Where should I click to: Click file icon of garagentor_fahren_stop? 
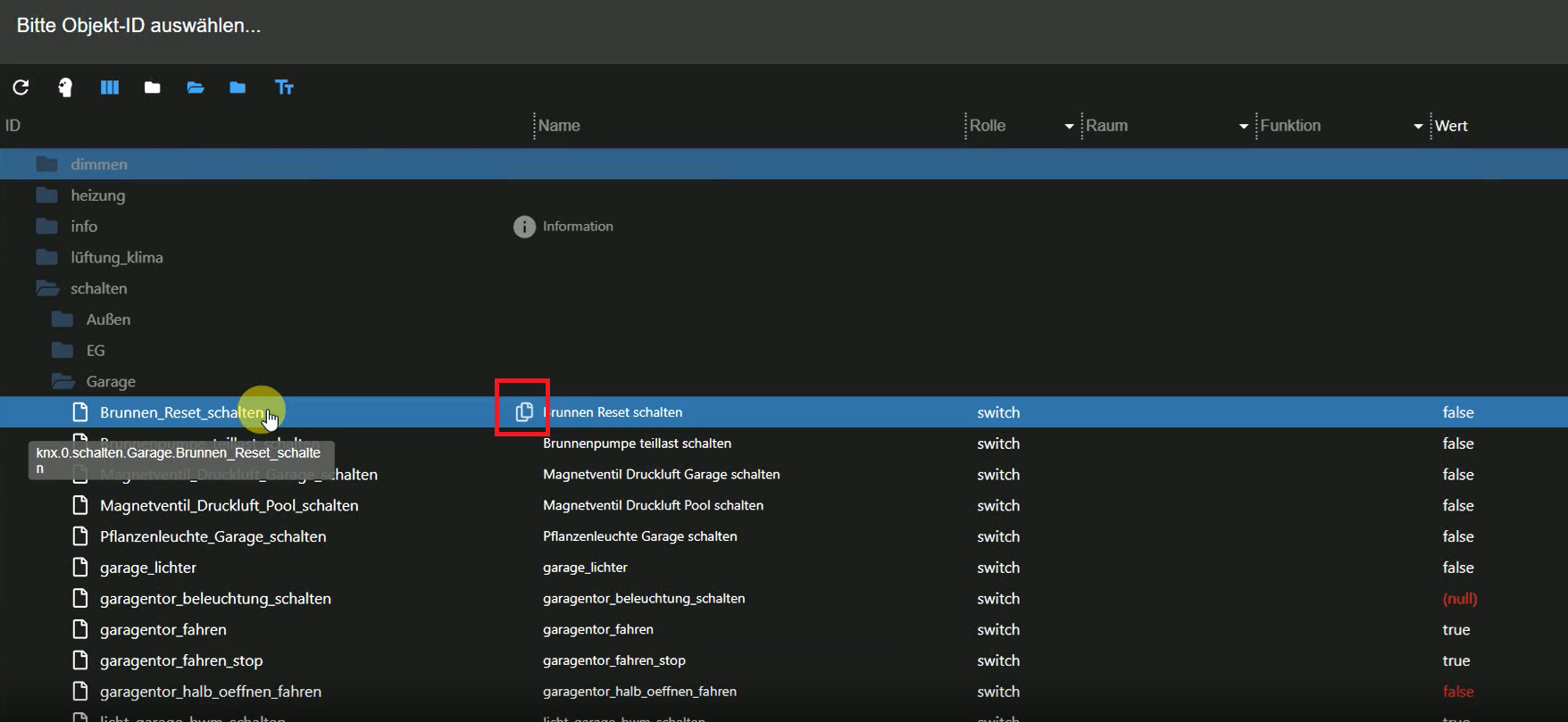[80, 660]
